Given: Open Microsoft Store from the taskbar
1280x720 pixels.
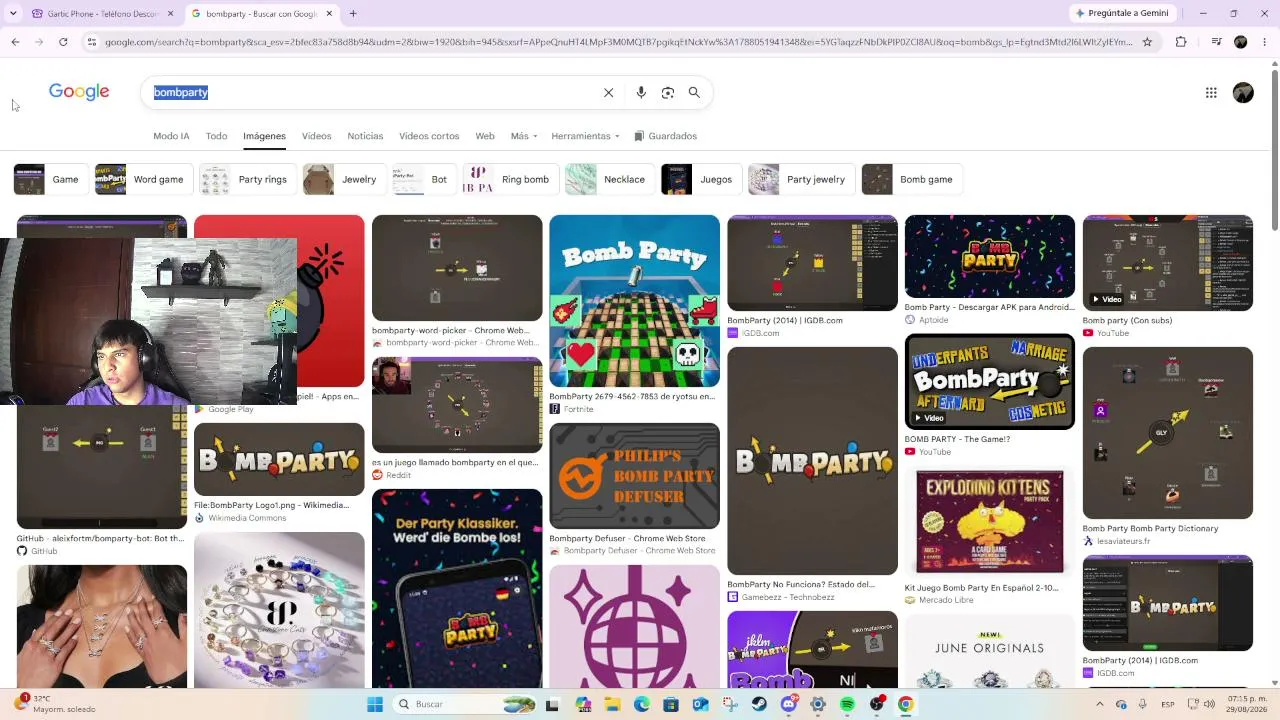Looking at the screenshot, I should point(671,704).
